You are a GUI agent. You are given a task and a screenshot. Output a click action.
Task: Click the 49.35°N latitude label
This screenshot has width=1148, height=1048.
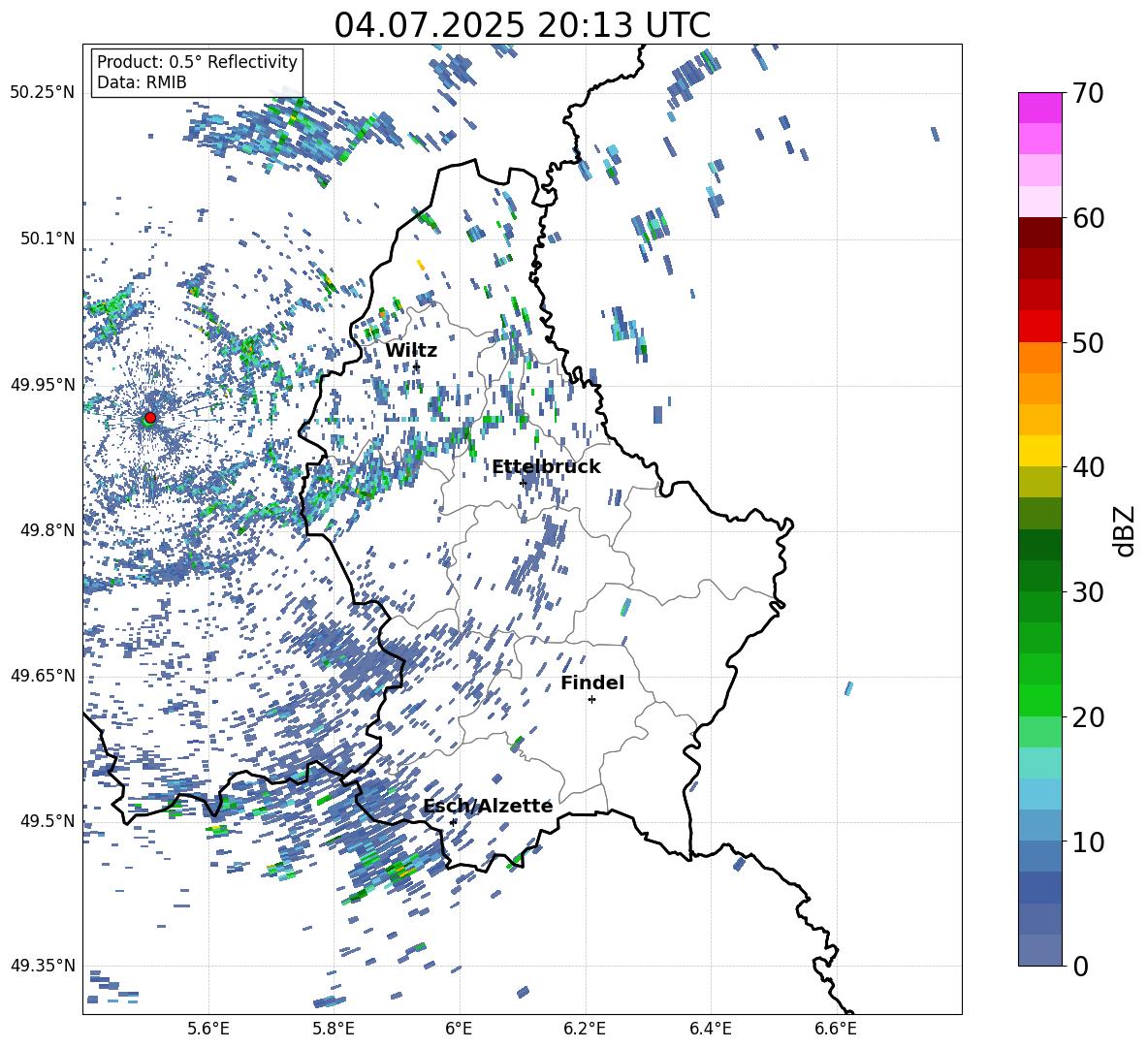pos(43,966)
